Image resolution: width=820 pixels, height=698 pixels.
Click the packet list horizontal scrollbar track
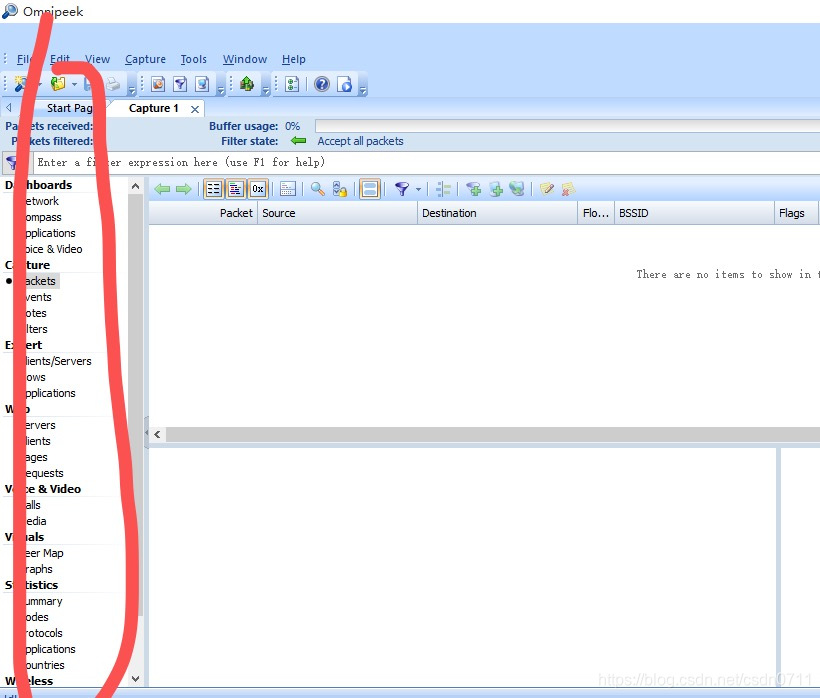point(493,434)
